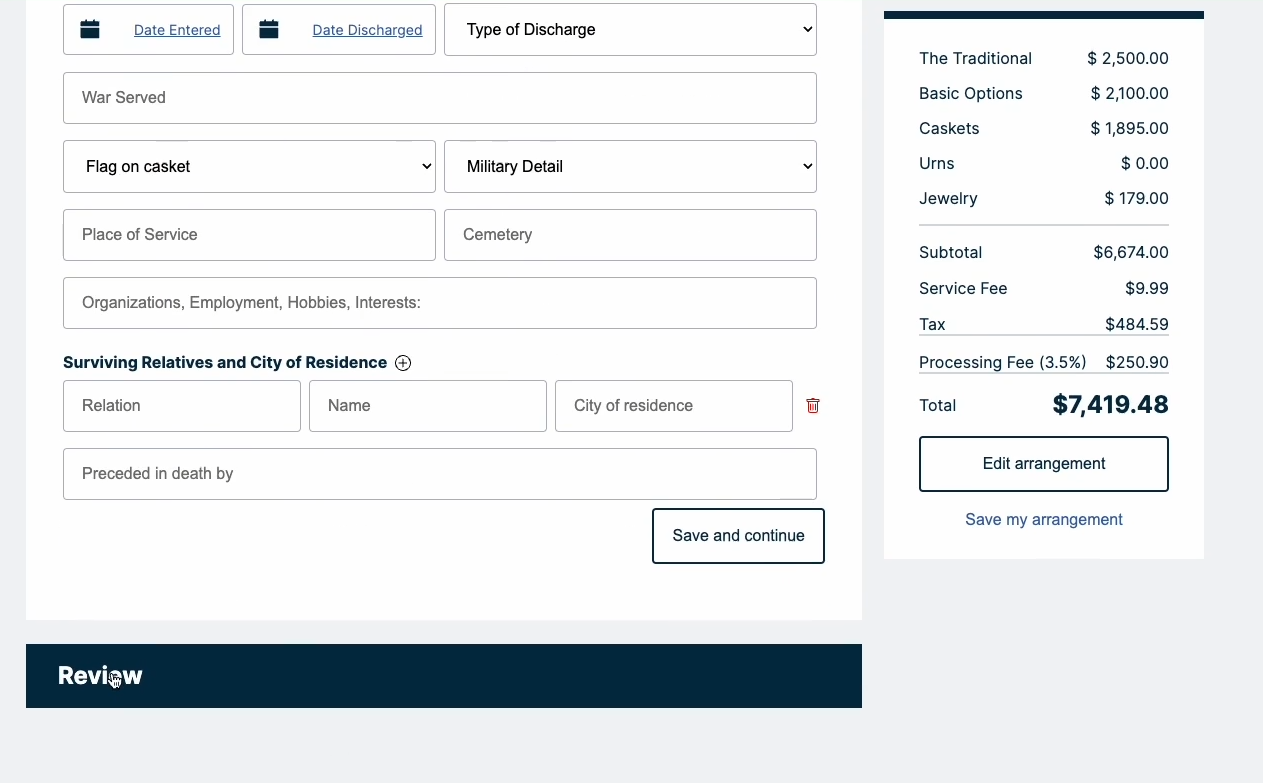
Task: Focus the Preceded in death by field
Action: (x=440, y=473)
